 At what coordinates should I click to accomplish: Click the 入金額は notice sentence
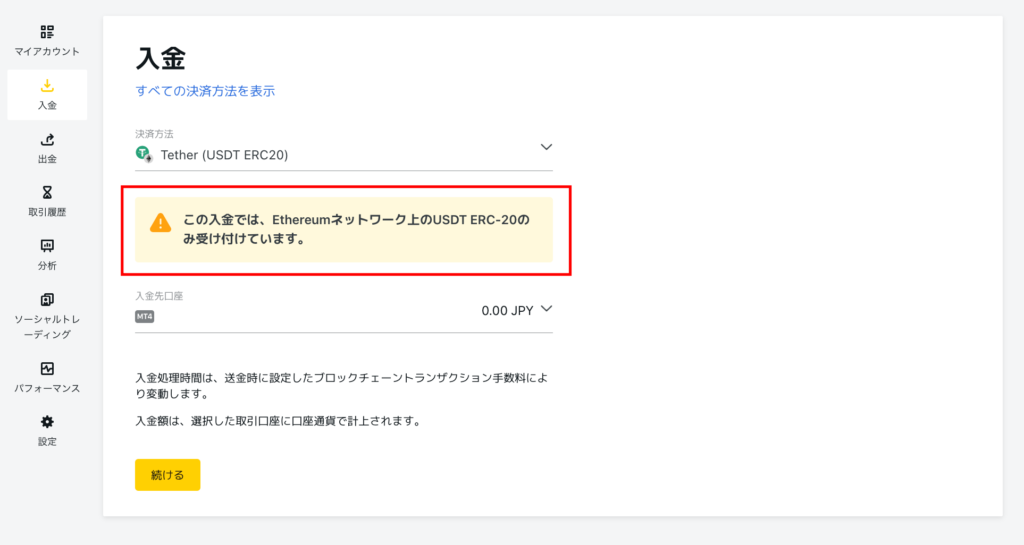coord(279,422)
